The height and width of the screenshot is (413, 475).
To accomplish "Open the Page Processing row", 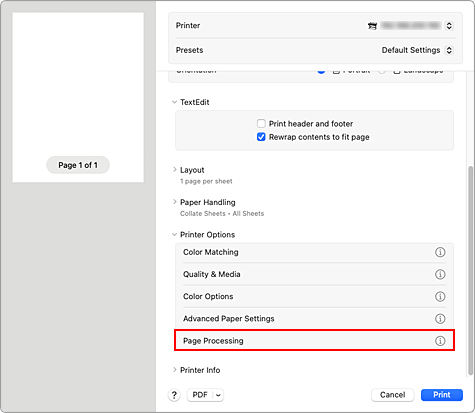I will [x=314, y=341].
